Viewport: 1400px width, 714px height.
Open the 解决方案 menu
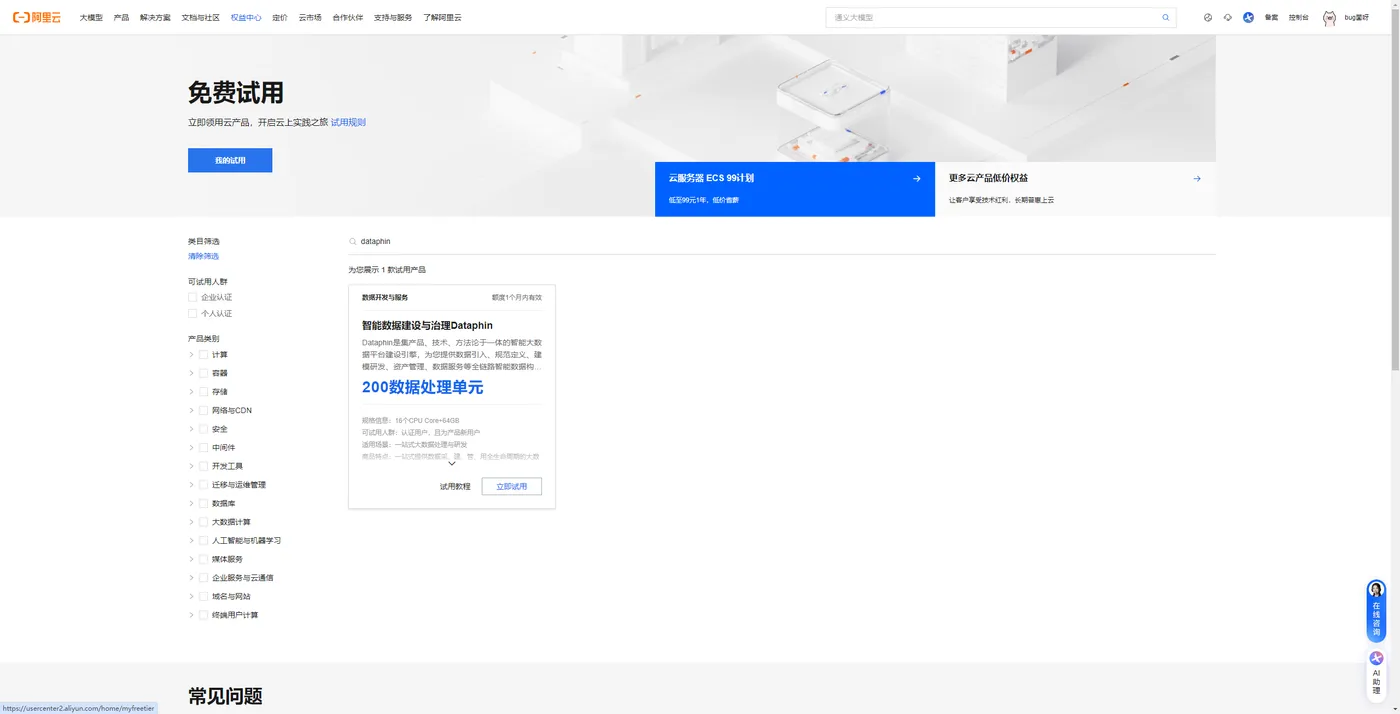[155, 18]
